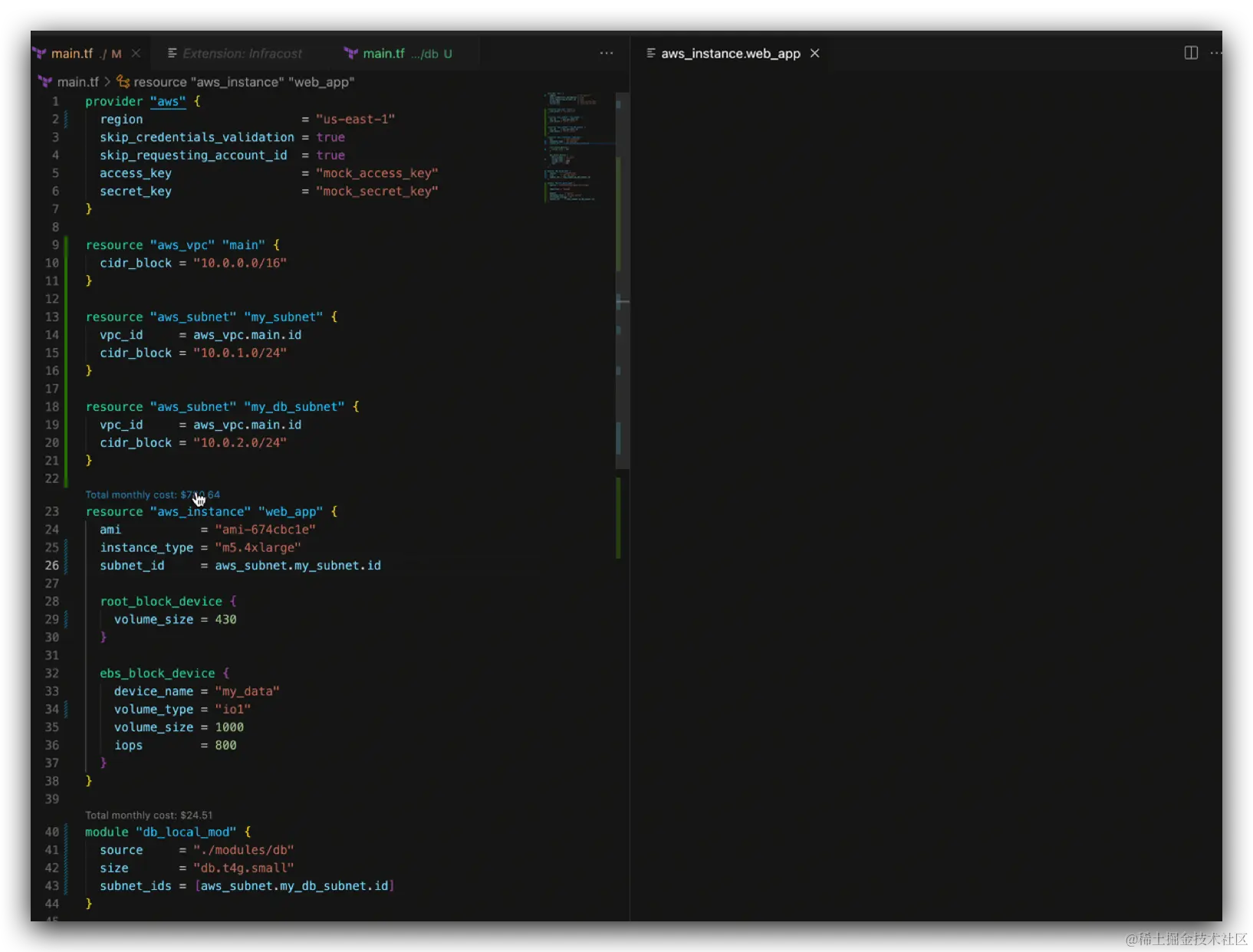The width and height of the screenshot is (1253, 952).
Task: Click the "io1" volume type value
Action: [232, 710]
